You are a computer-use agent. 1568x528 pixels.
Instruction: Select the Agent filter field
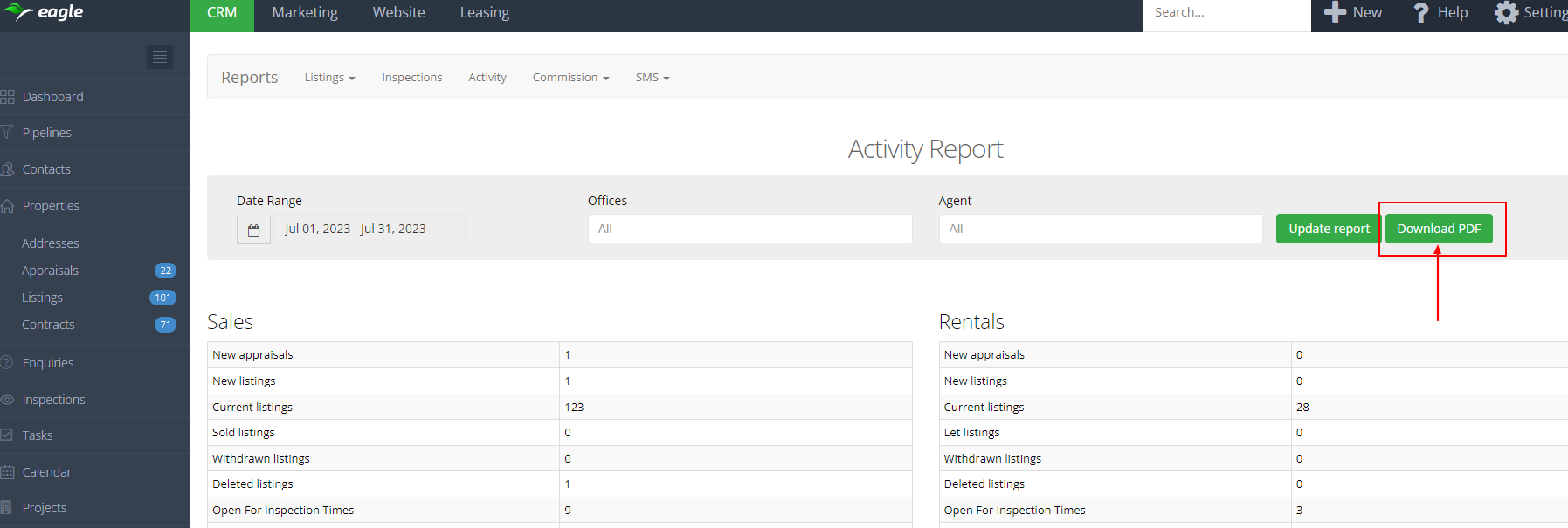point(1100,229)
